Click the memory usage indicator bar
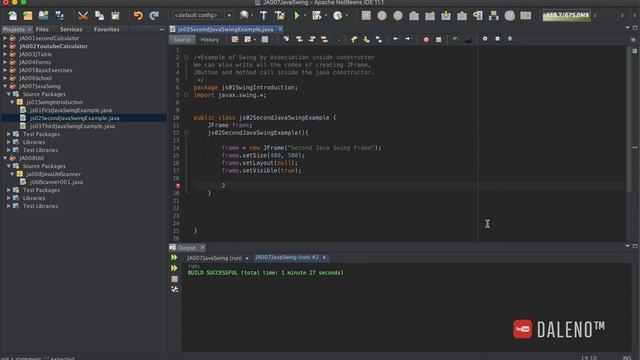 click(x=566, y=16)
